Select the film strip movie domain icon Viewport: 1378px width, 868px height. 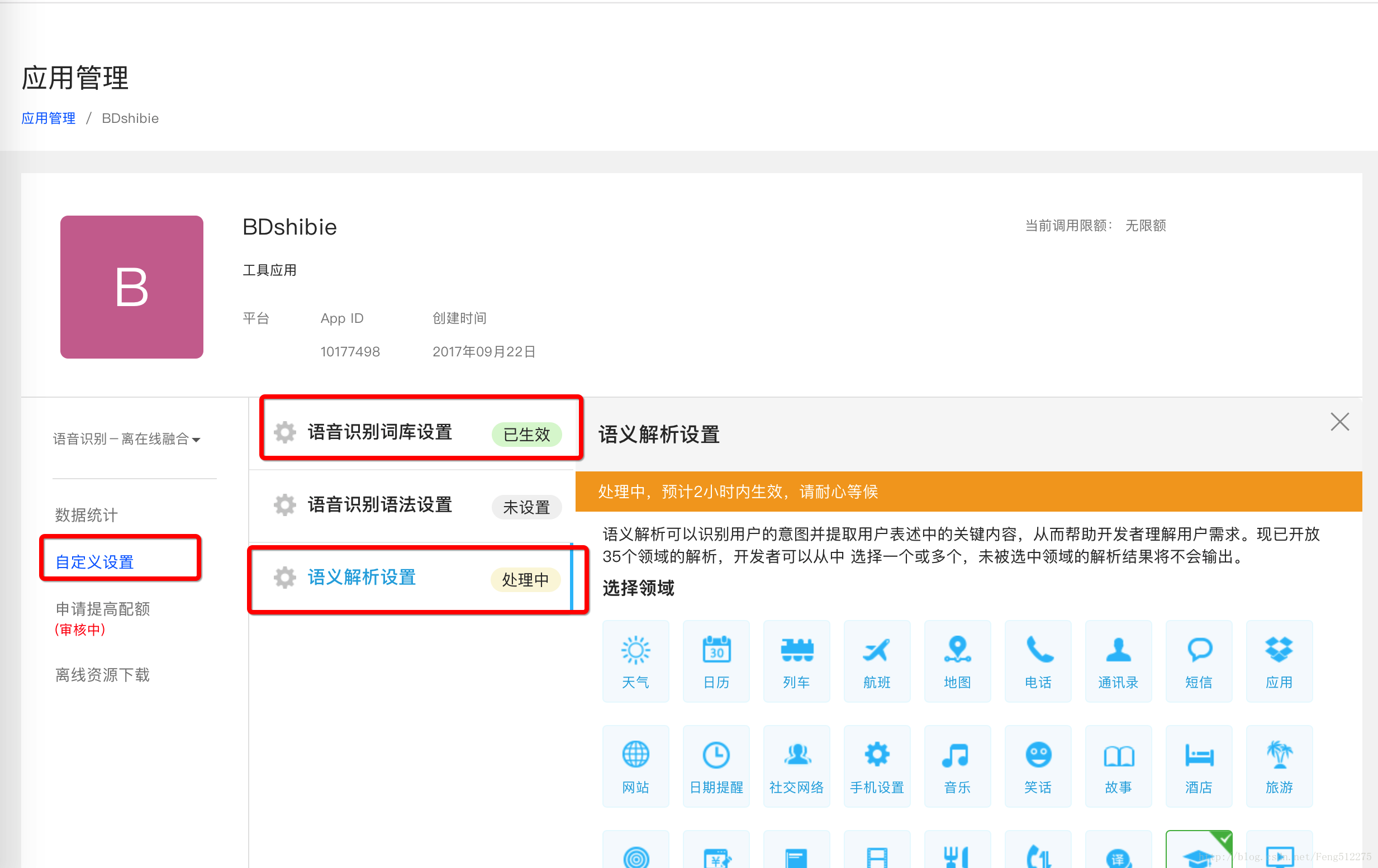[x=877, y=850]
